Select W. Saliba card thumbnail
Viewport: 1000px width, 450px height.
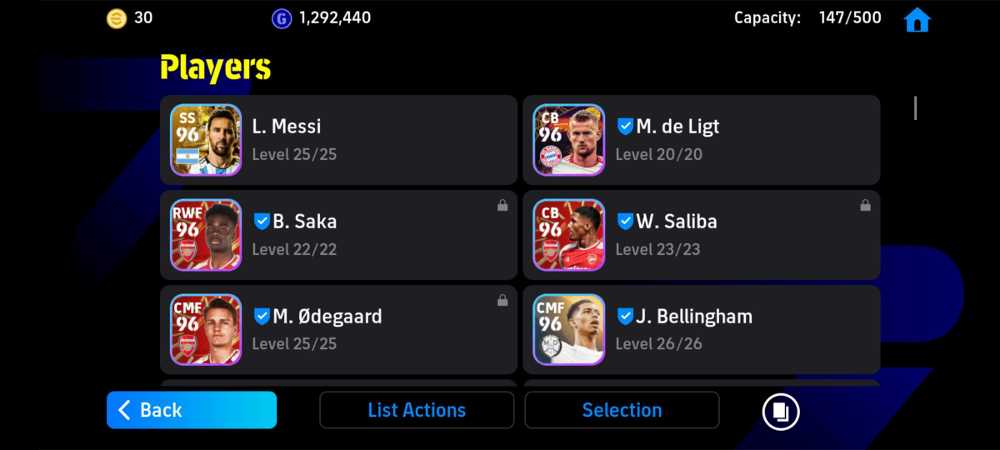pos(569,235)
